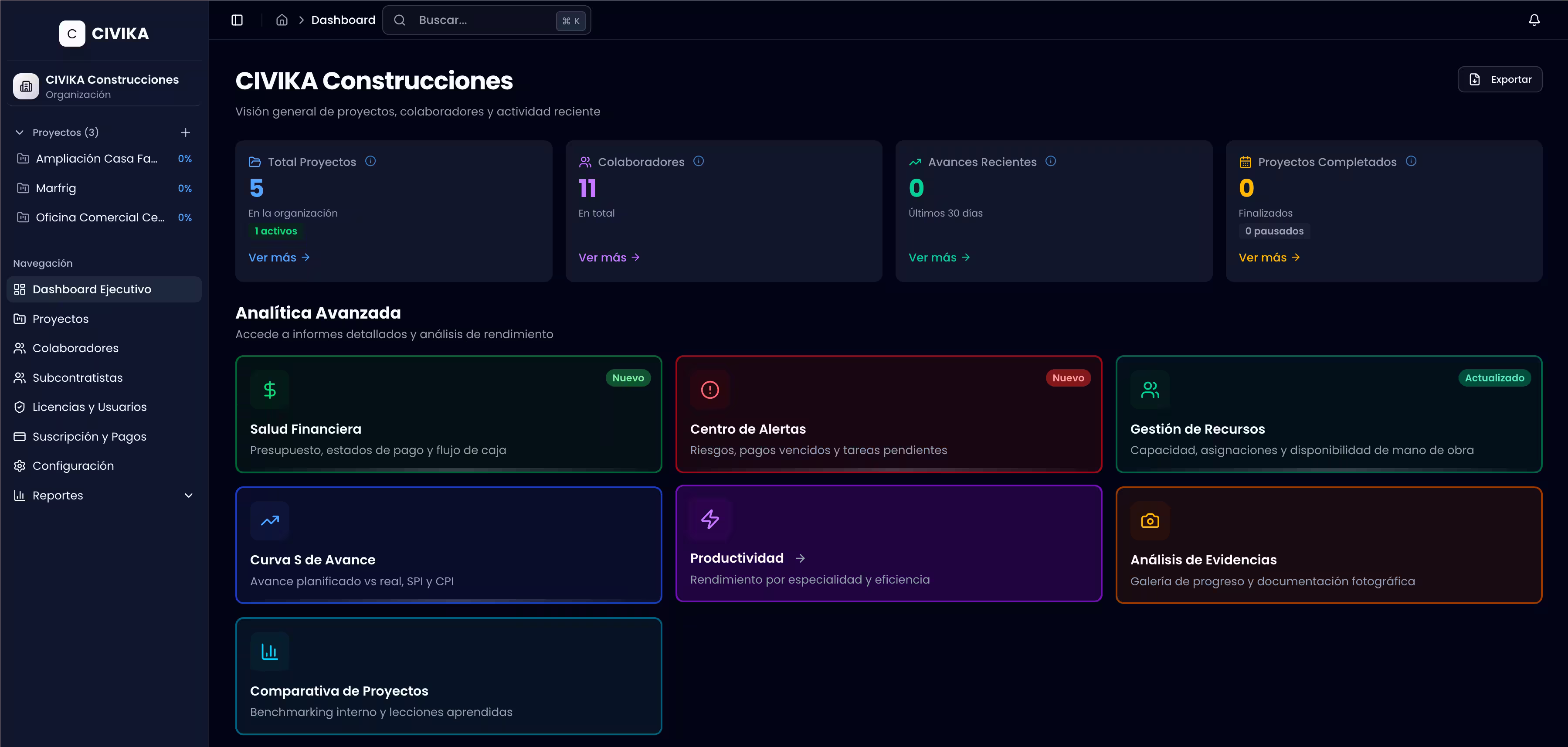Click the camera icon in Análisis de Evidencias
The image size is (1568, 747).
tap(1150, 520)
